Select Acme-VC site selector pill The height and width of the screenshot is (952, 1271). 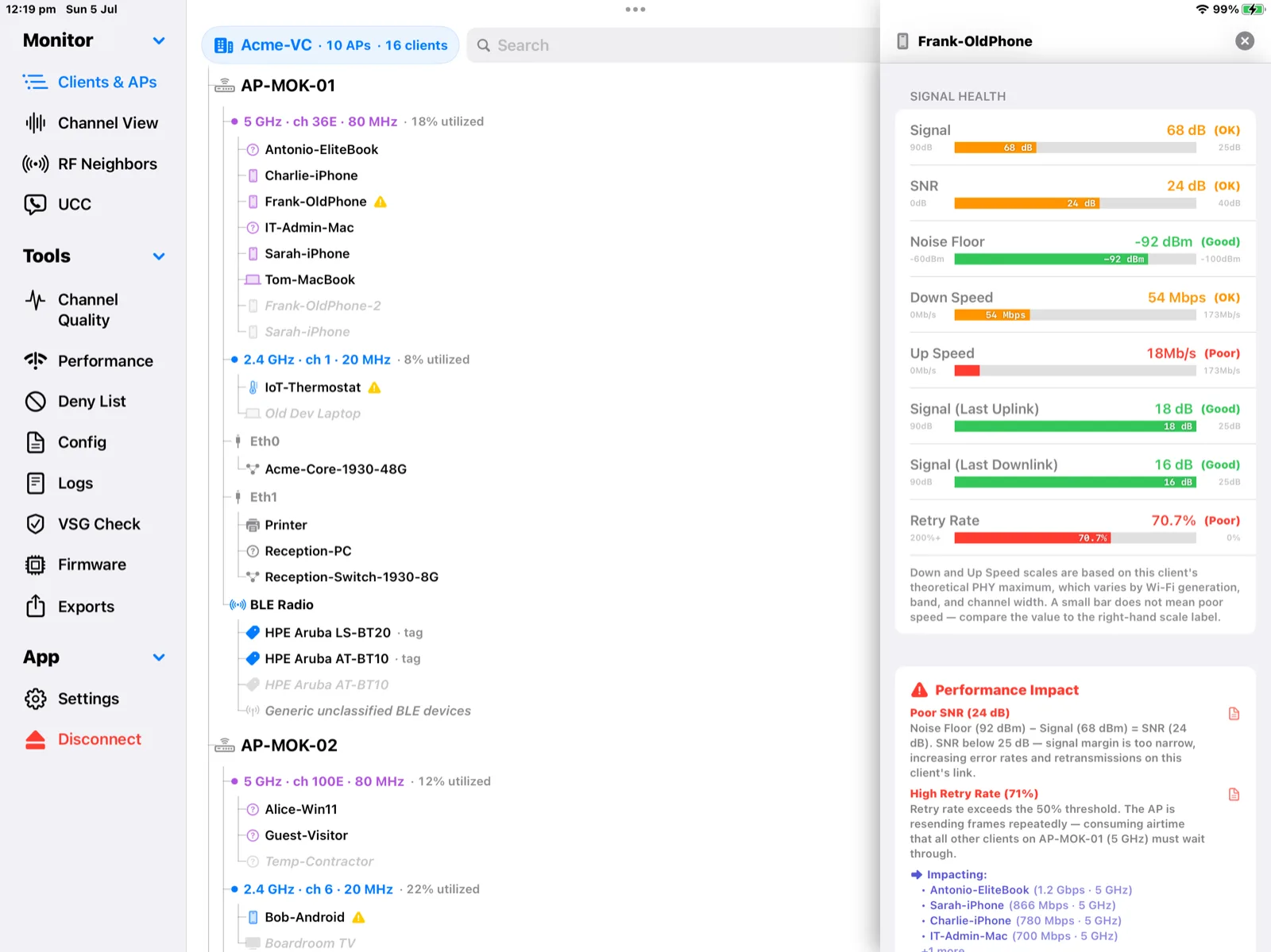coord(330,45)
